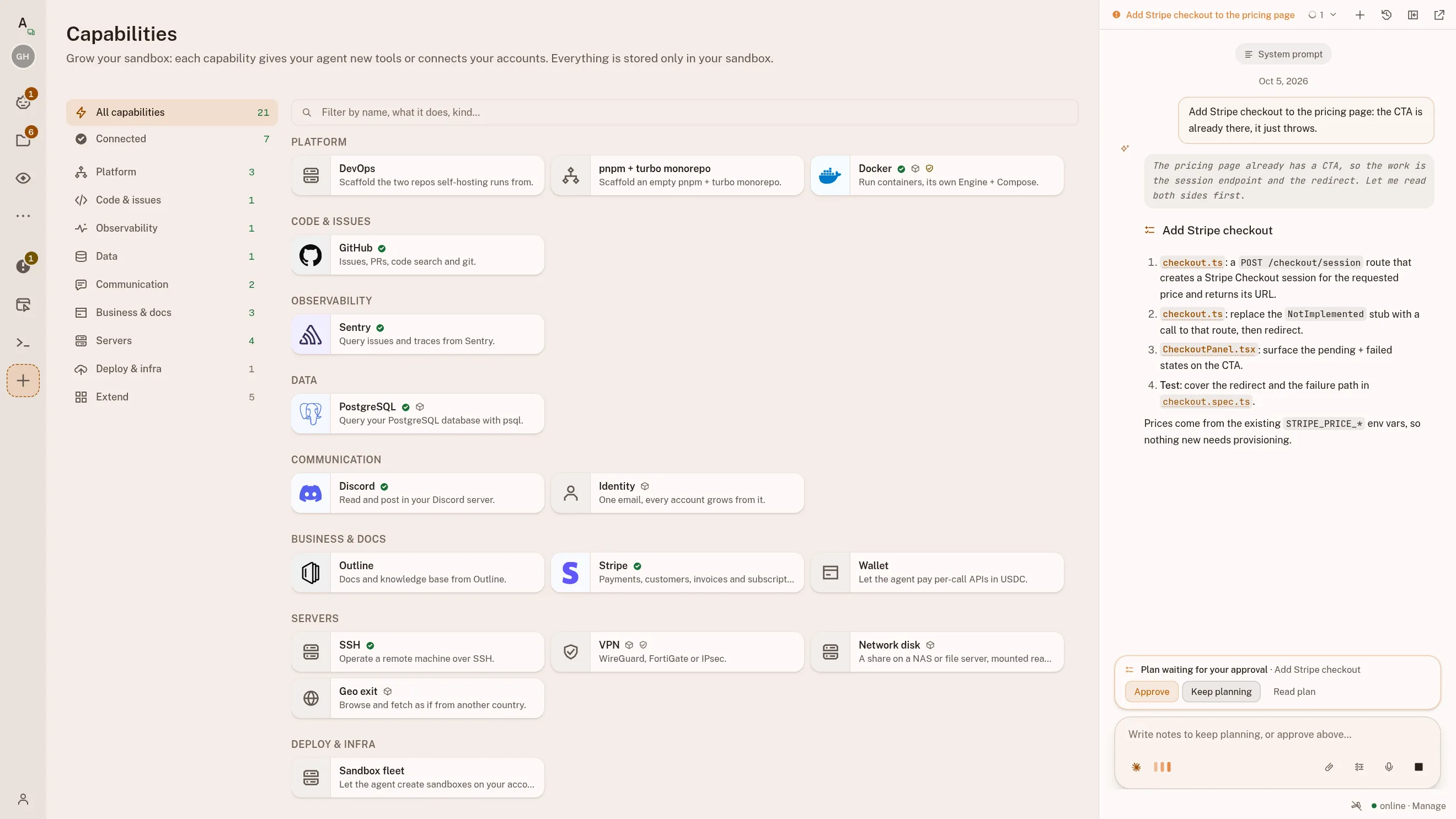Start a new chat with the plus icon
This screenshot has width=1456, height=819.
1359,15
